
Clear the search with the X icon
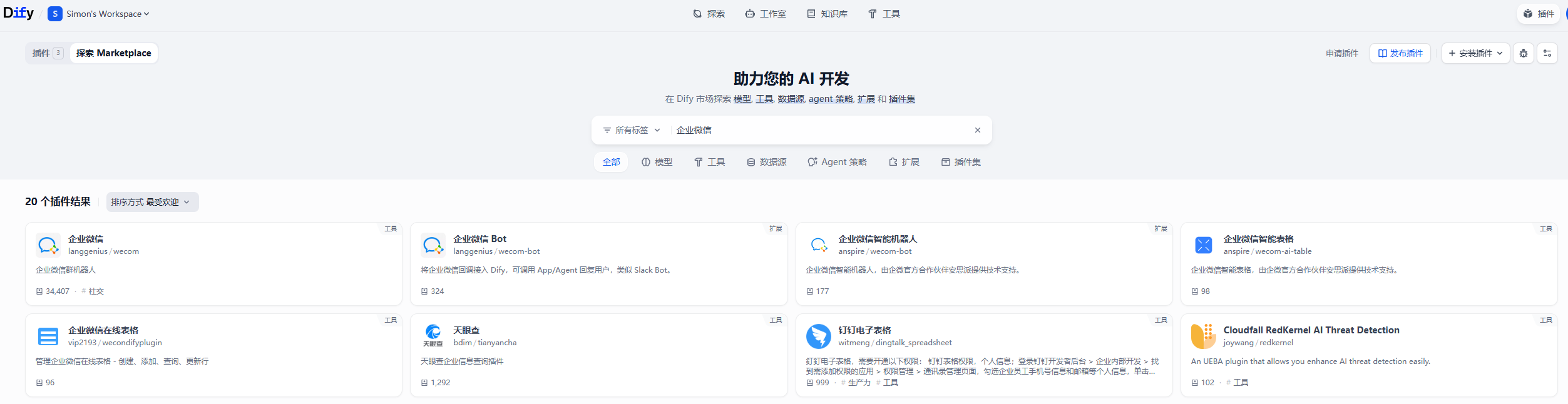pos(978,130)
